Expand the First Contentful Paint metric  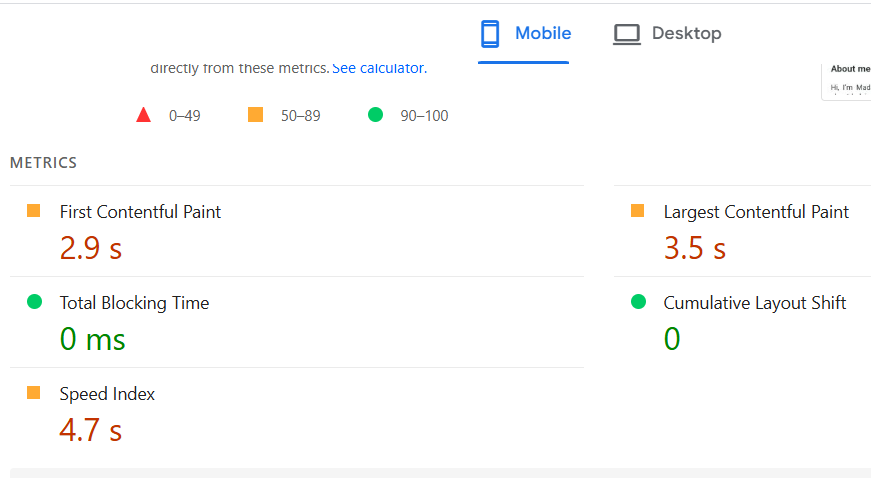tap(140, 212)
